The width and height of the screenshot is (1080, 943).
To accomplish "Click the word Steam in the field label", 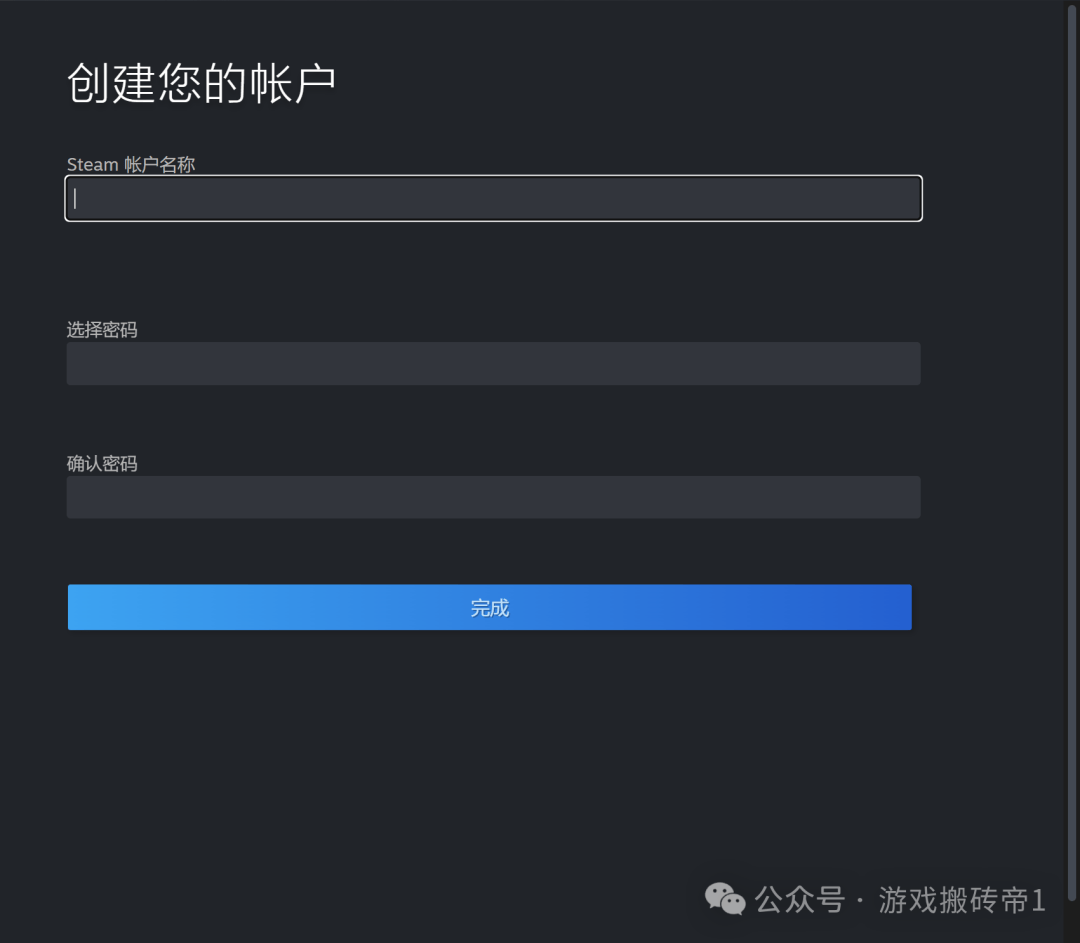I will 93,165.
